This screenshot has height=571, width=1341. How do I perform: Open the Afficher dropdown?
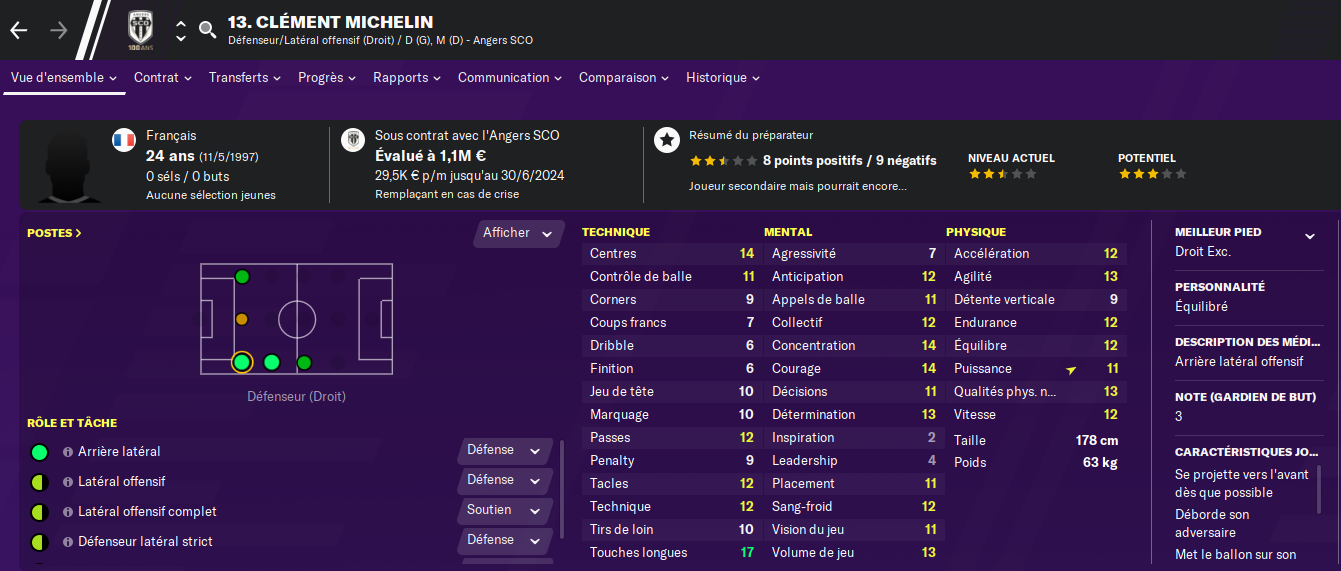click(x=517, y=233)
